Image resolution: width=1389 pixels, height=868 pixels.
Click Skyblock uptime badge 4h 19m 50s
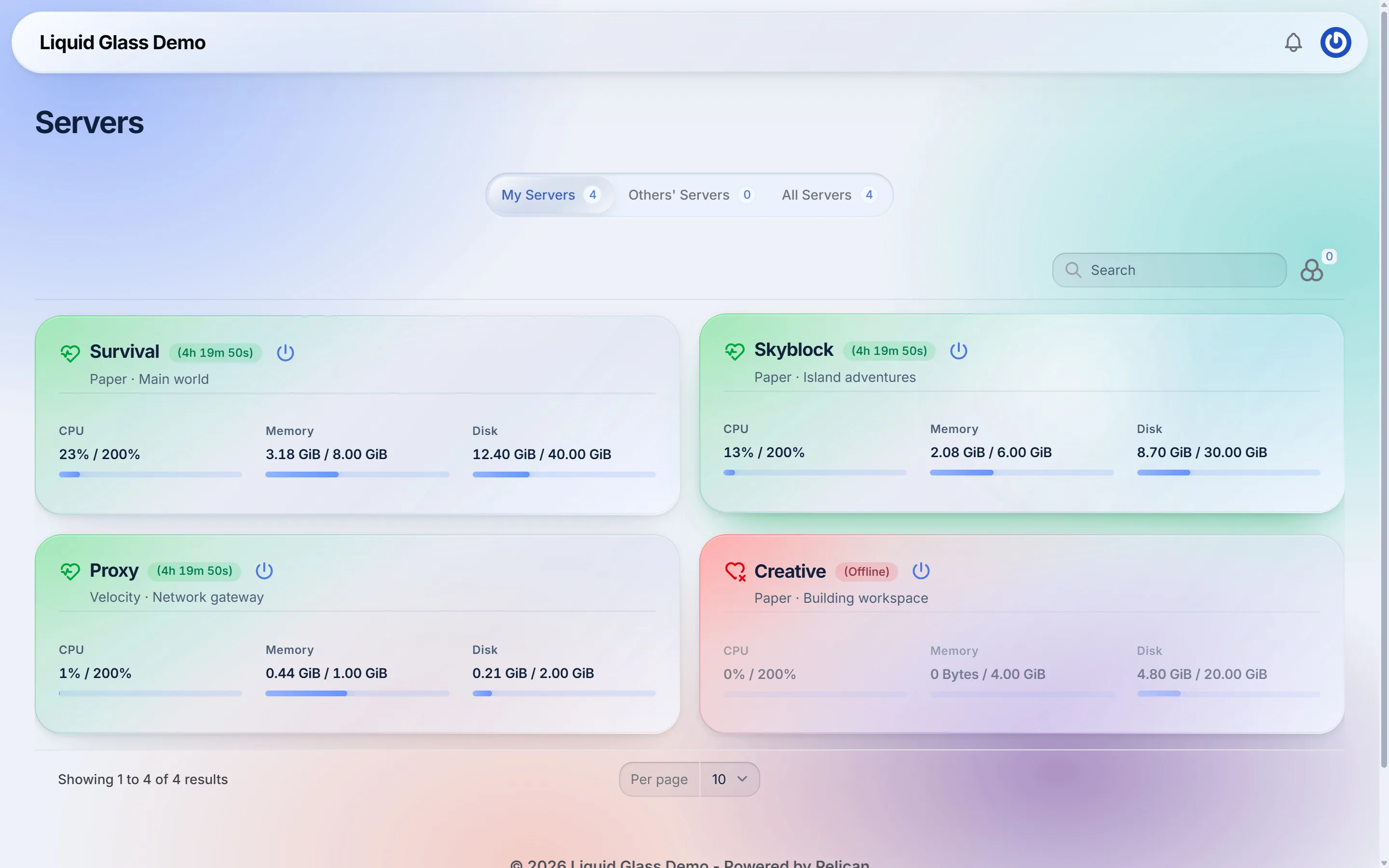(x=889, y=351)
